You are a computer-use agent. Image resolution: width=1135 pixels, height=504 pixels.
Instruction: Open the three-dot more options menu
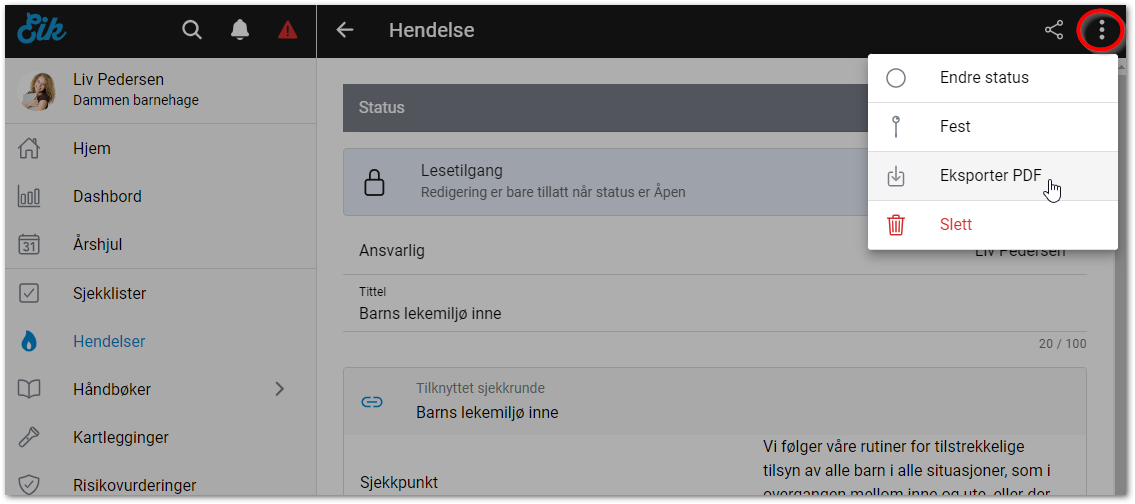1102,30
